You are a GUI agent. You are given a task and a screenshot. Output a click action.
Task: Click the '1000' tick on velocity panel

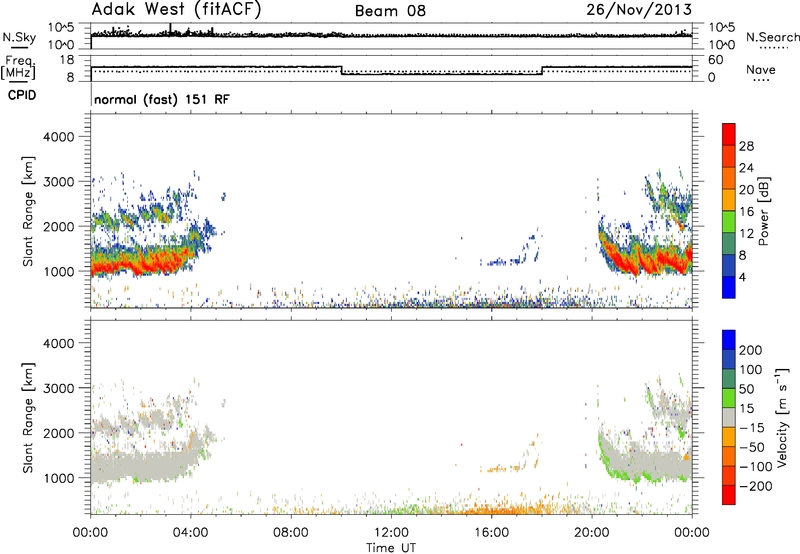click(x=58, y=478)
